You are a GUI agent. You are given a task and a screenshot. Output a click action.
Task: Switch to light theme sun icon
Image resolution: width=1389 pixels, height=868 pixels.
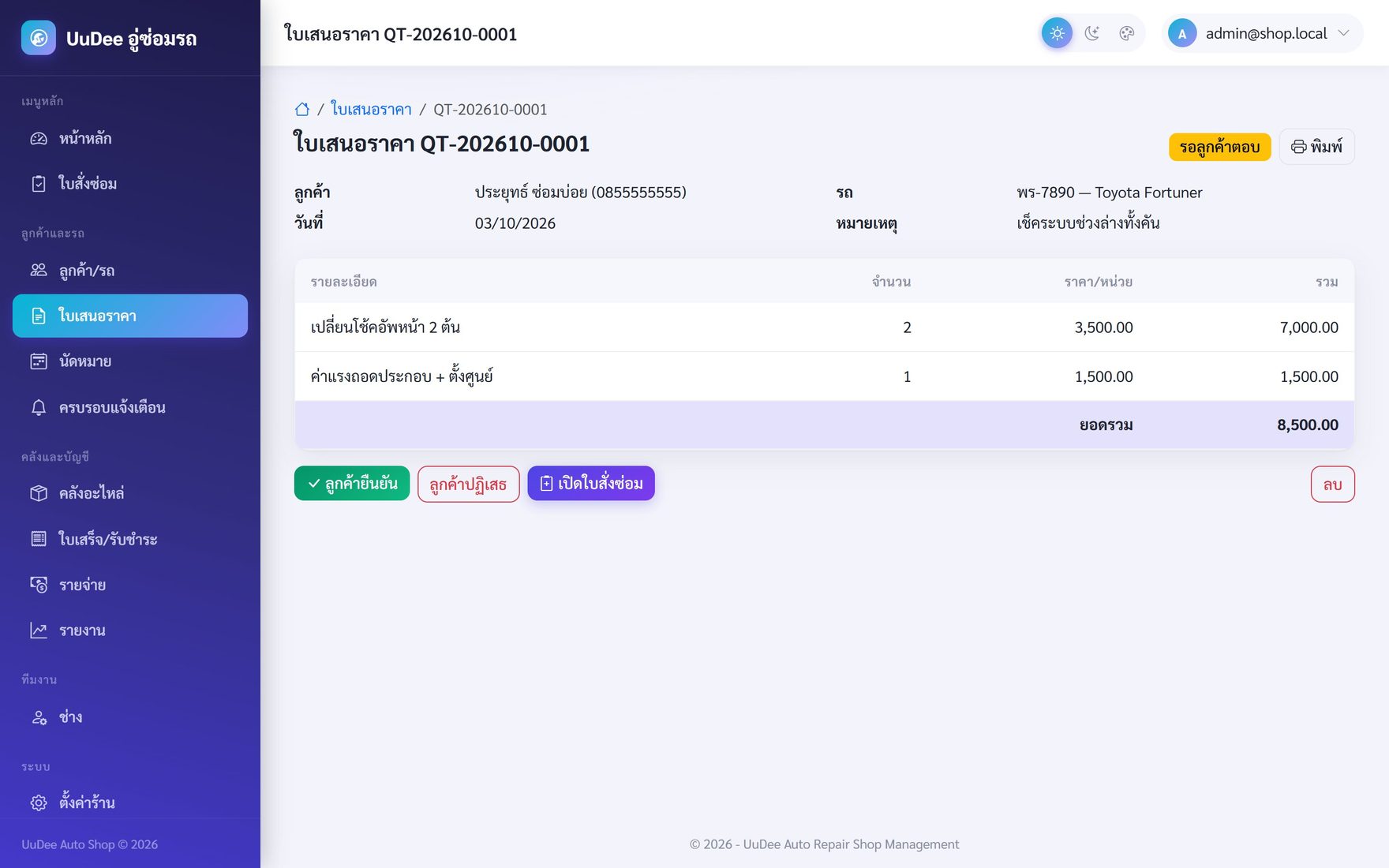(1057, 33)
